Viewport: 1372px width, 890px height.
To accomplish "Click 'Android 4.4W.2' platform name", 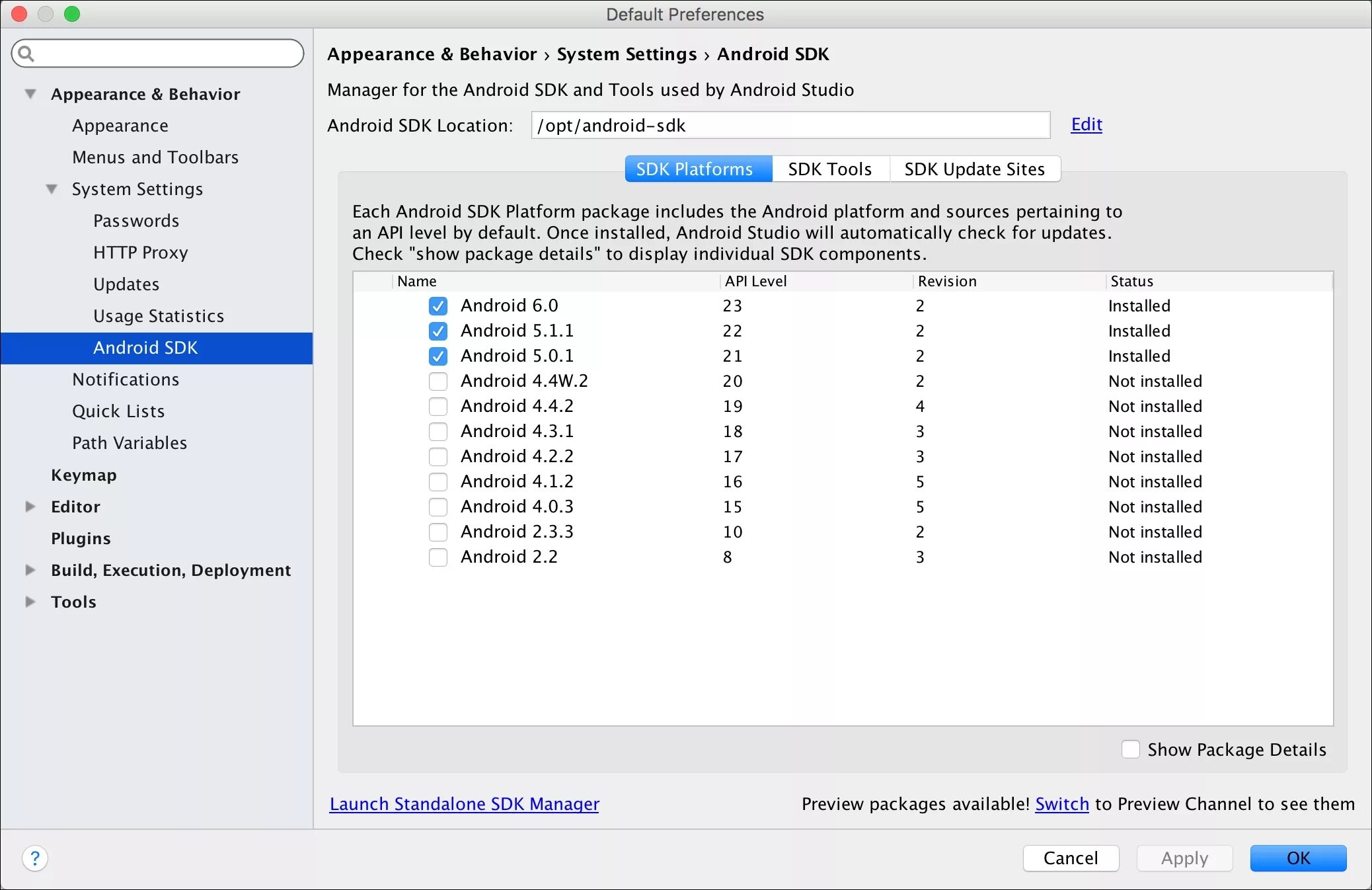I will tap(524, 381).
